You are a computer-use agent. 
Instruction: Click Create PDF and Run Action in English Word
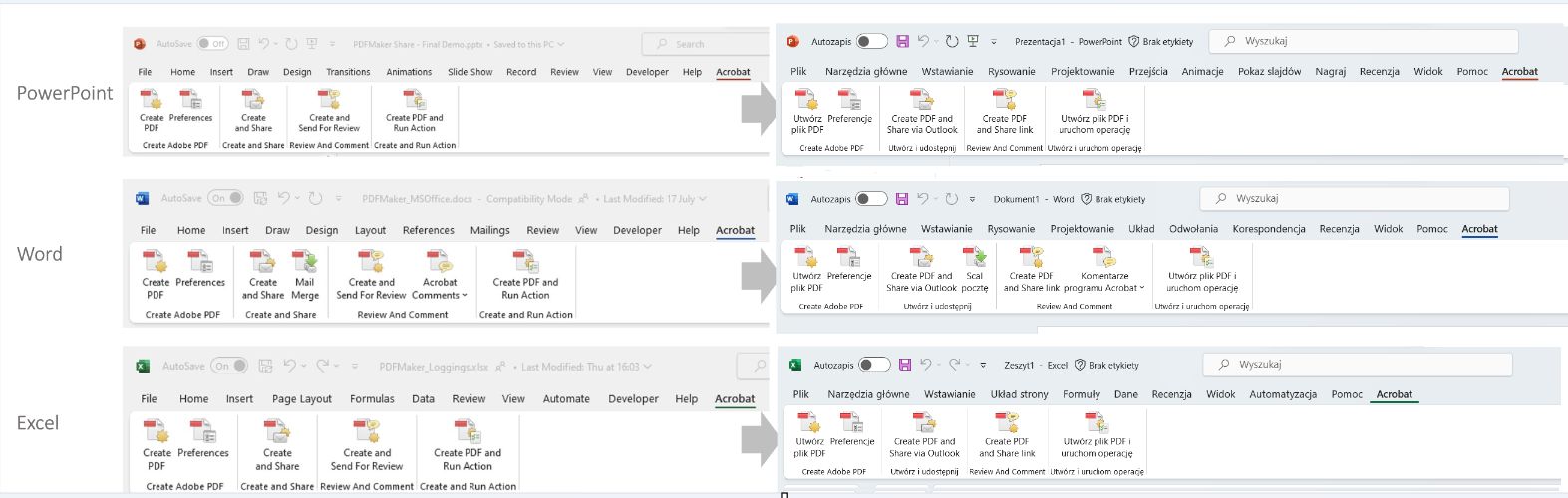point(525,275)
